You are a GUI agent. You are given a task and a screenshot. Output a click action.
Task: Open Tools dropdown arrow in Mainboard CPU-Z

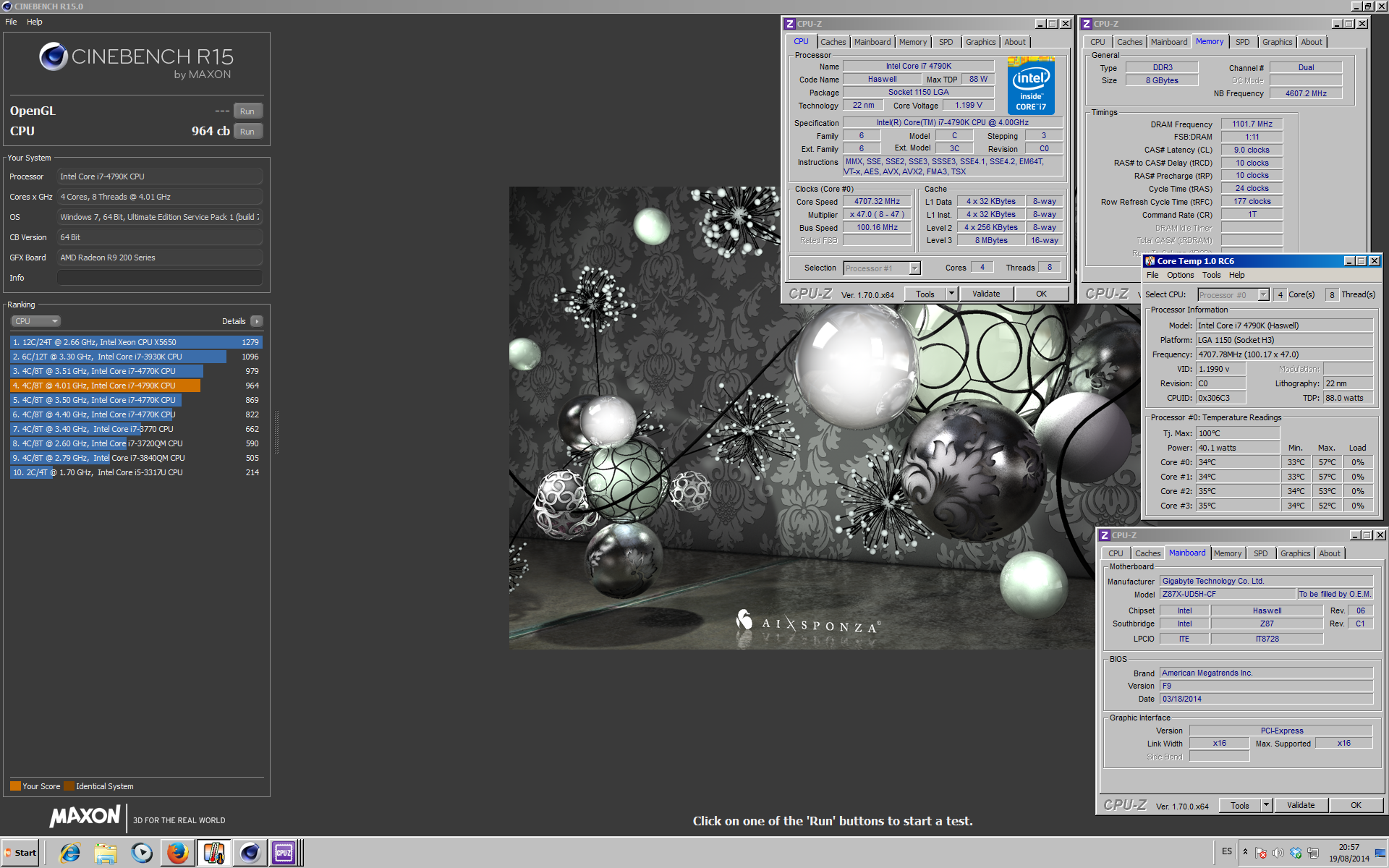click(1266, 805)
